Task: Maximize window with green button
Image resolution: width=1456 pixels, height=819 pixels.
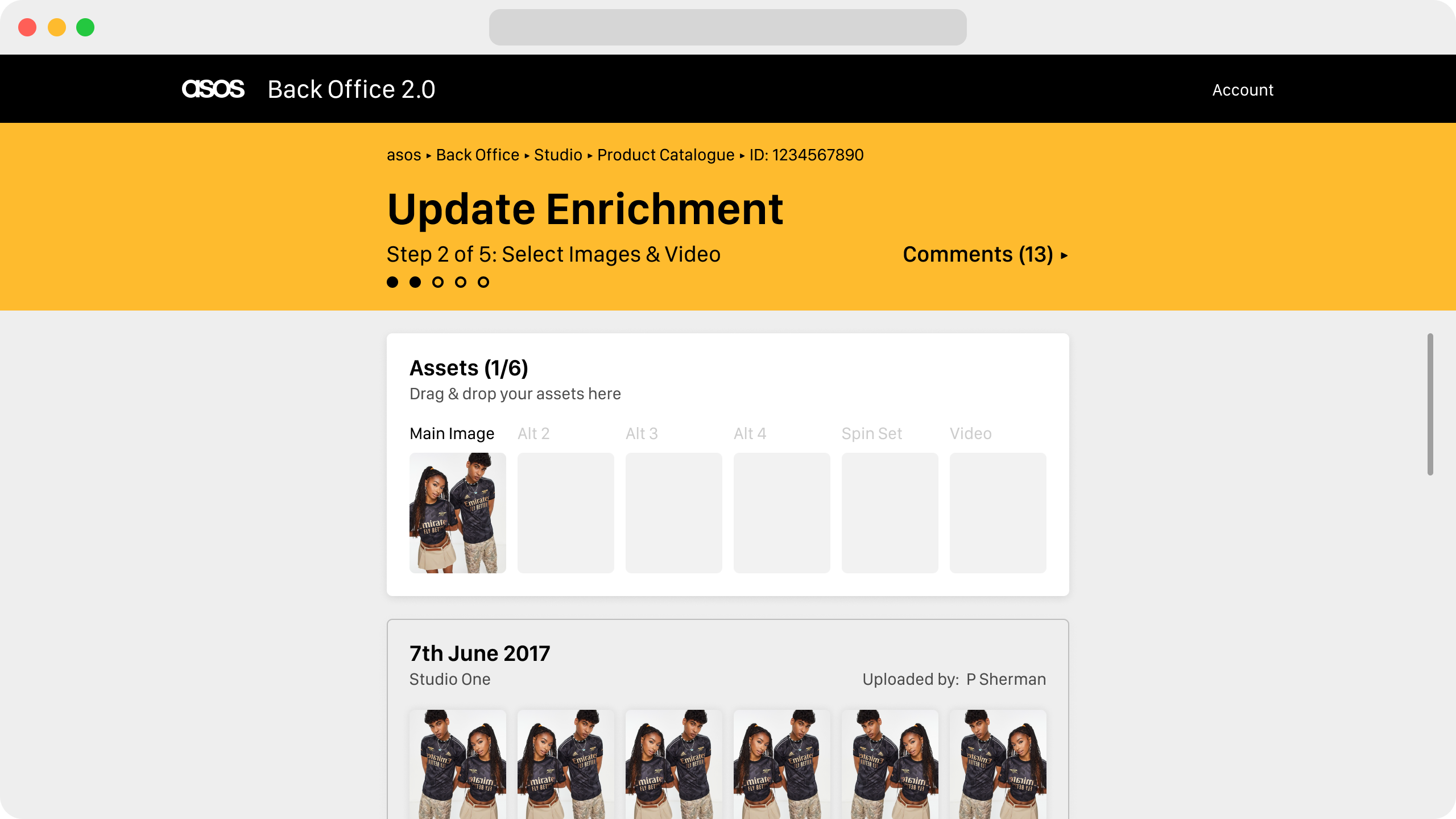Action: (x=85, y=27)
